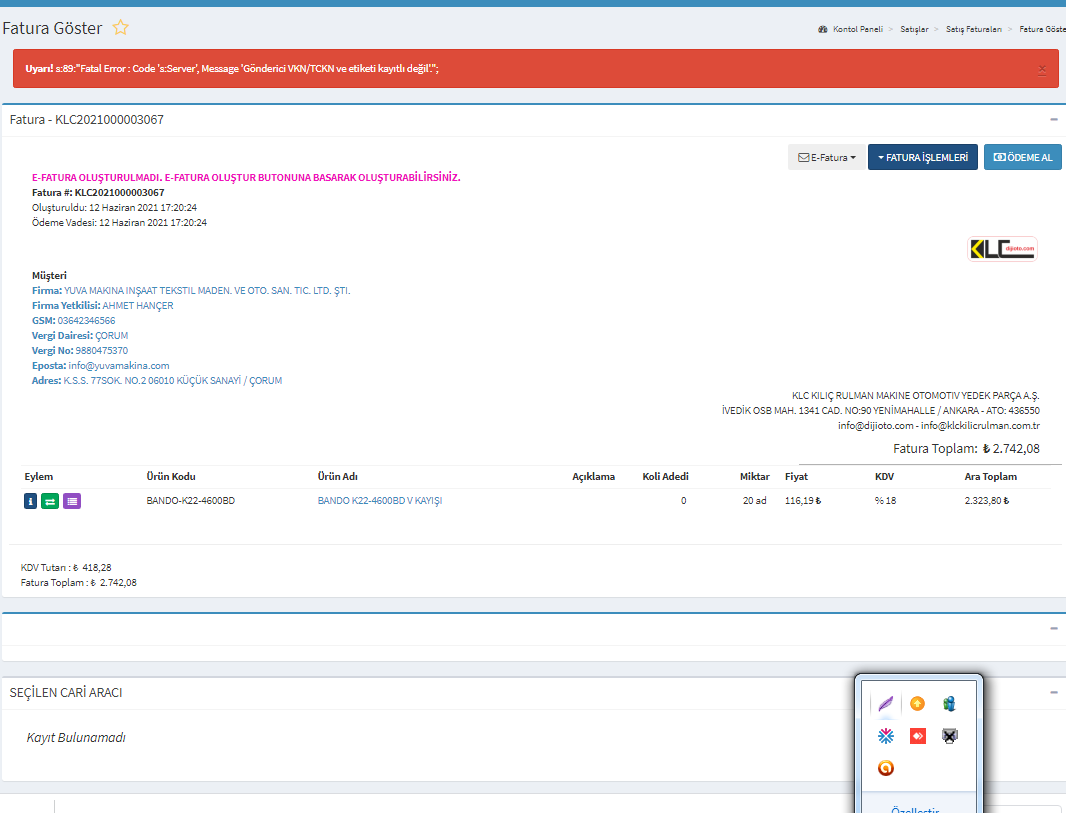Open the purple feather tray icon
This screenshot has width=1066, height=813.
point(885,704)
